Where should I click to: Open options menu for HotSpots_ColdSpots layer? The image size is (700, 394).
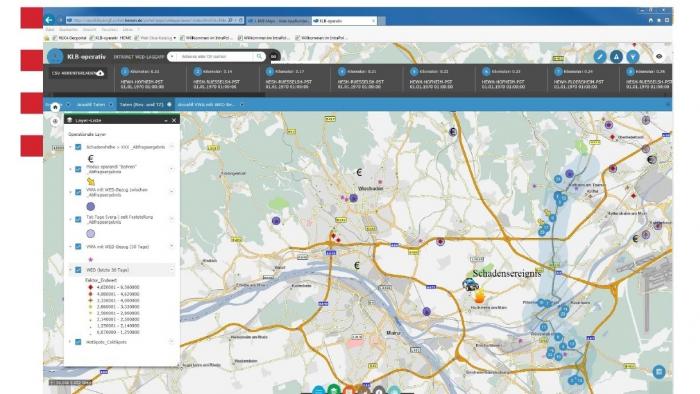click(172, 341)
